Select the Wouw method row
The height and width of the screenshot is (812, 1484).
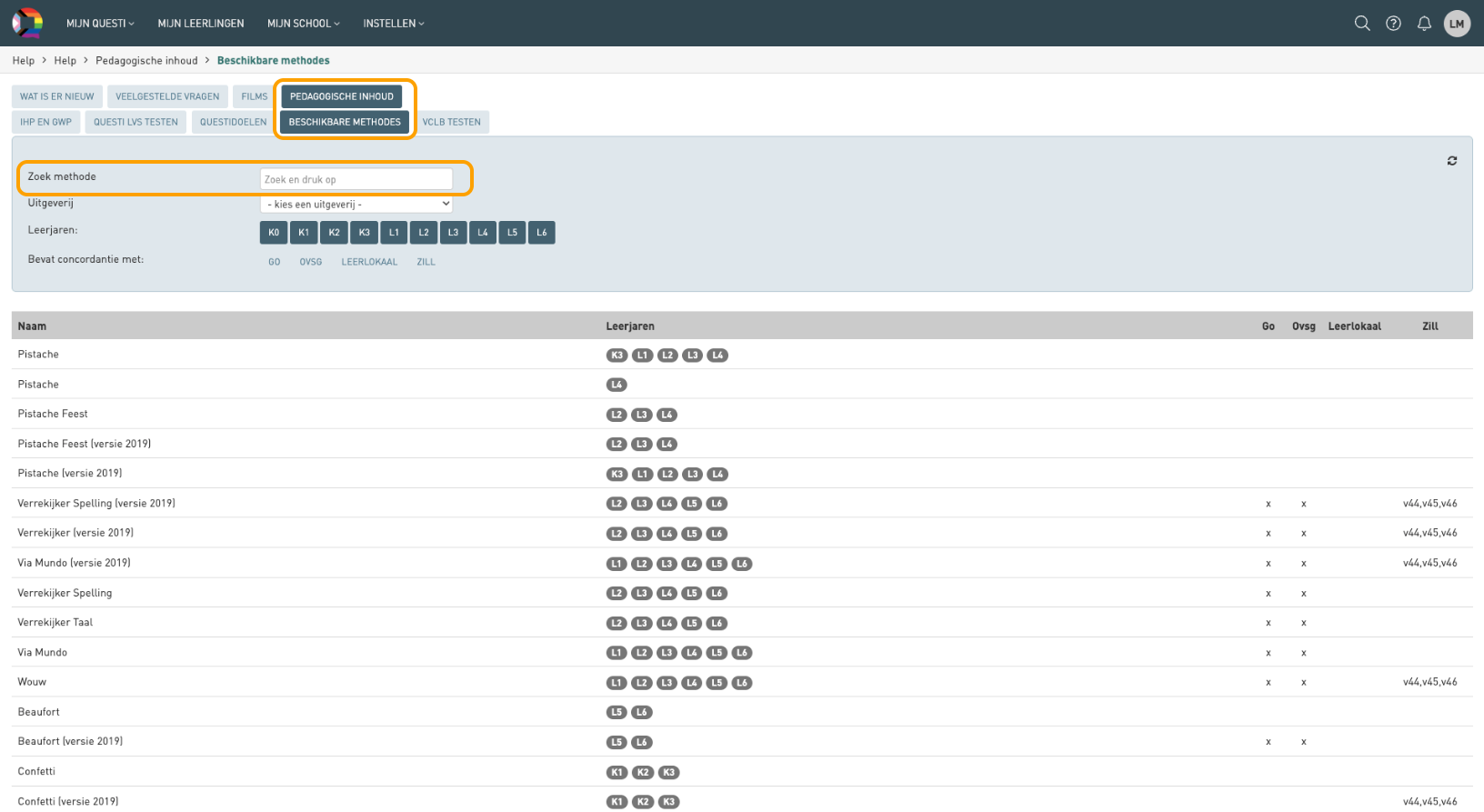coord(742,682)
